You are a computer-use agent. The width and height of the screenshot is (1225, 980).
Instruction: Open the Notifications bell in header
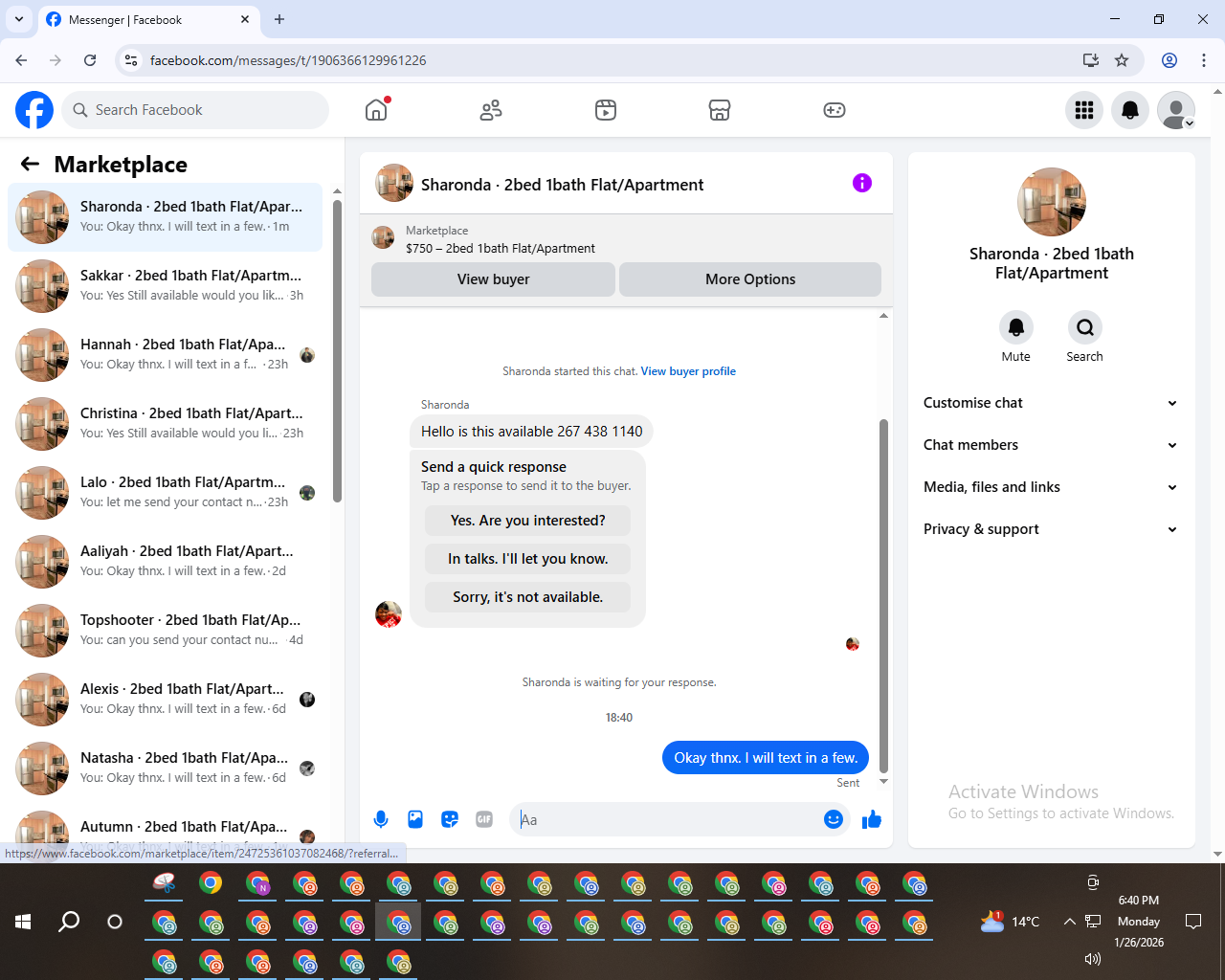[x=1130, y=110]
